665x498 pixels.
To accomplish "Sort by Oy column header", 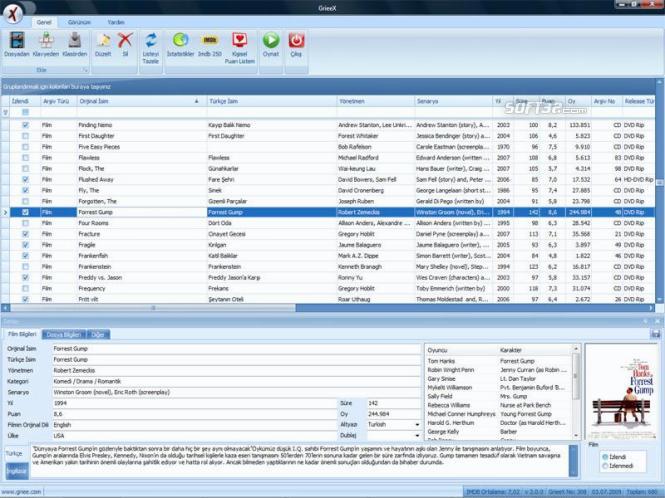I will (x=578, y=101).
